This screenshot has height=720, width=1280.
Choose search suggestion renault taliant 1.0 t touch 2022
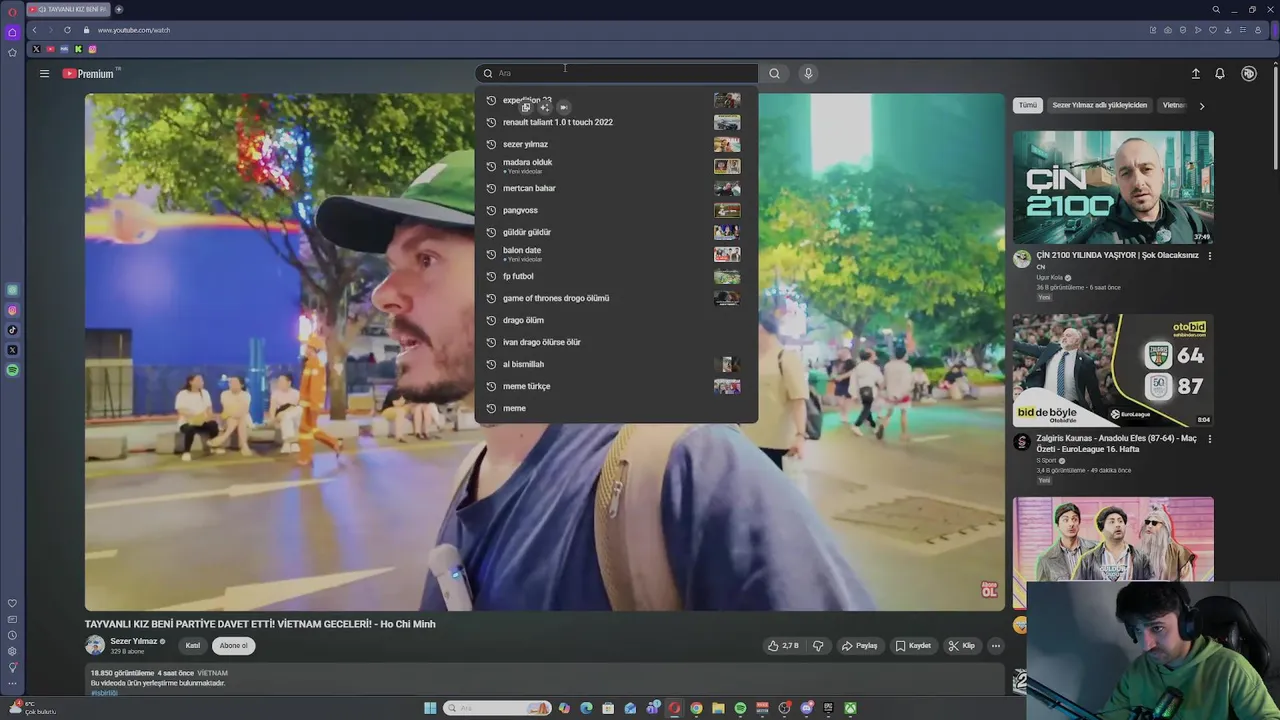pos(616,122)
